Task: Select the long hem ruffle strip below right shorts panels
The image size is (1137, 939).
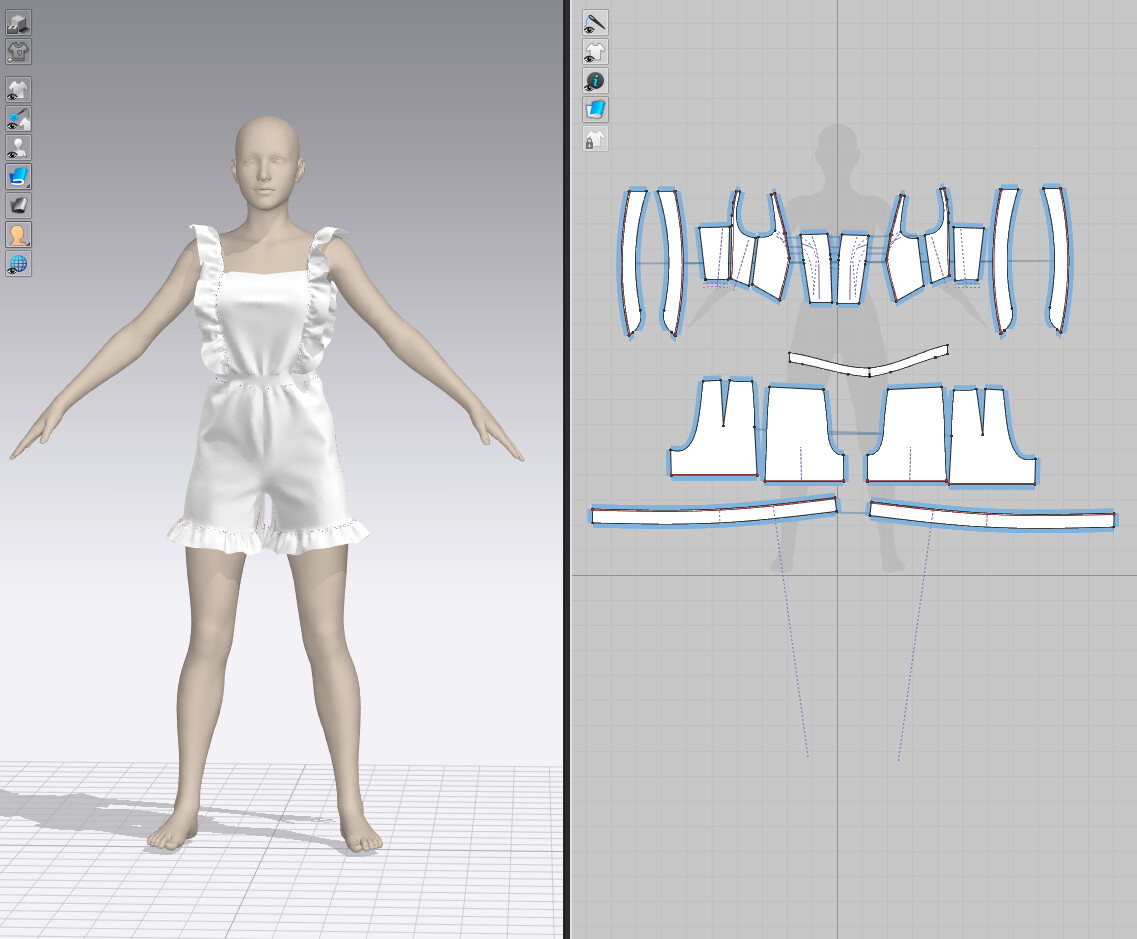Action: pos(992,516)
